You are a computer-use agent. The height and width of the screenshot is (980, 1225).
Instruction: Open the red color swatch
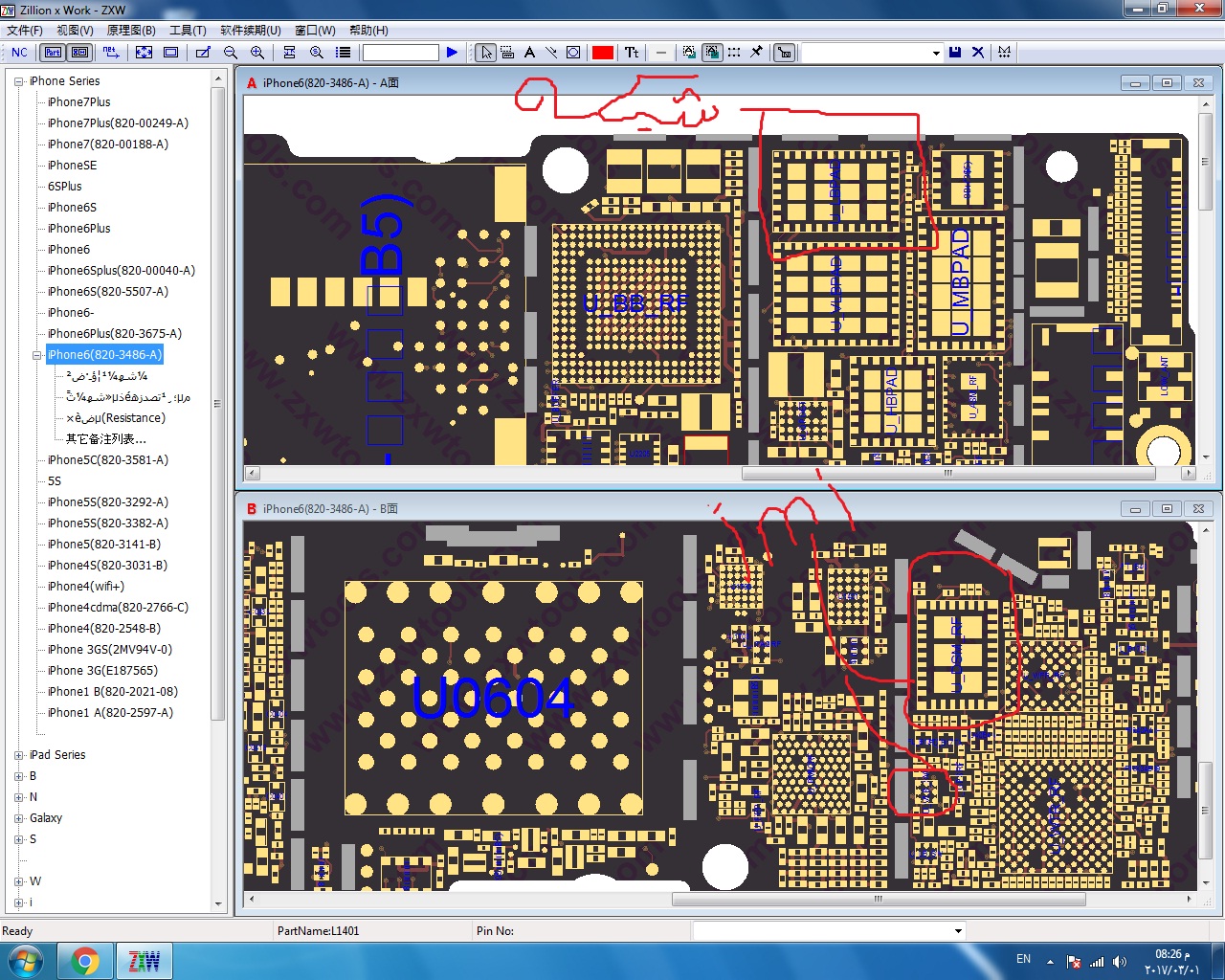coord(603,53)
